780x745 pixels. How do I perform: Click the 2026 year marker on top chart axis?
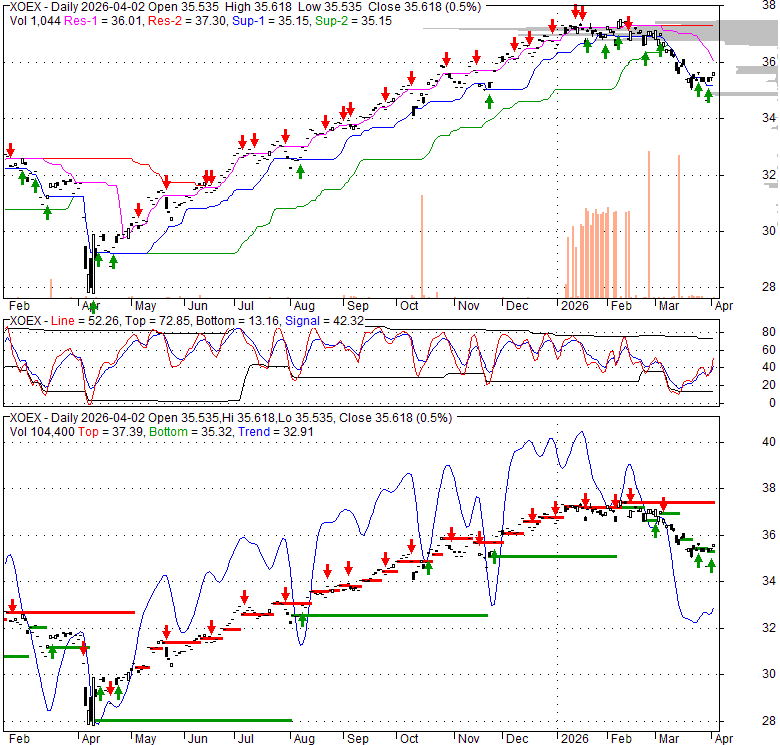point(573,307)
